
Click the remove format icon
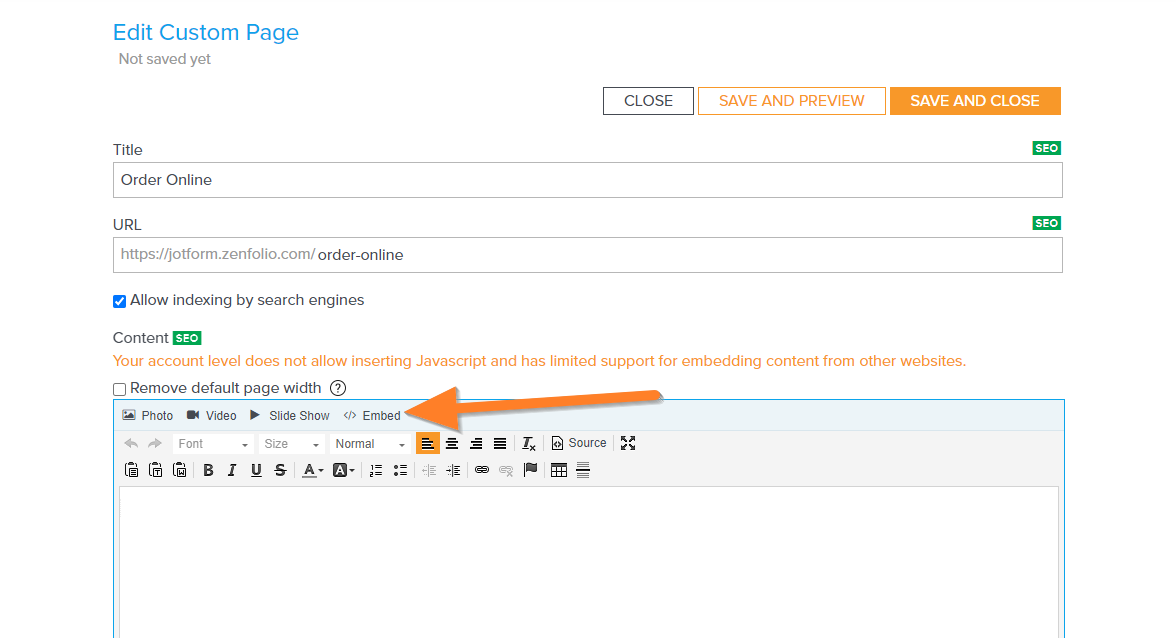click(529, 444)
